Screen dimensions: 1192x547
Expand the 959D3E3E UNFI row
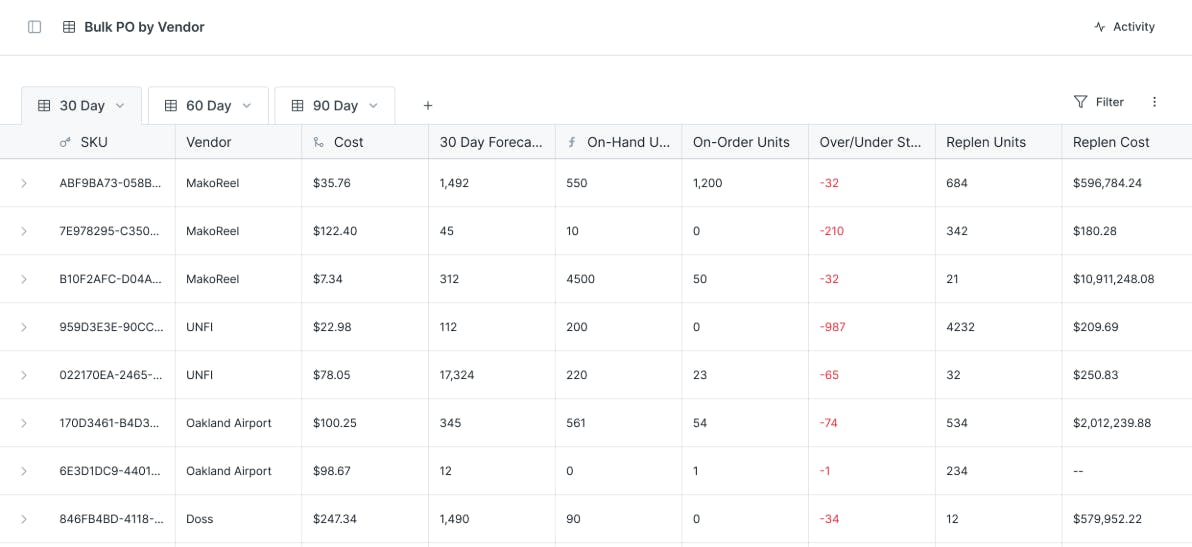click(x=24, y=327)
